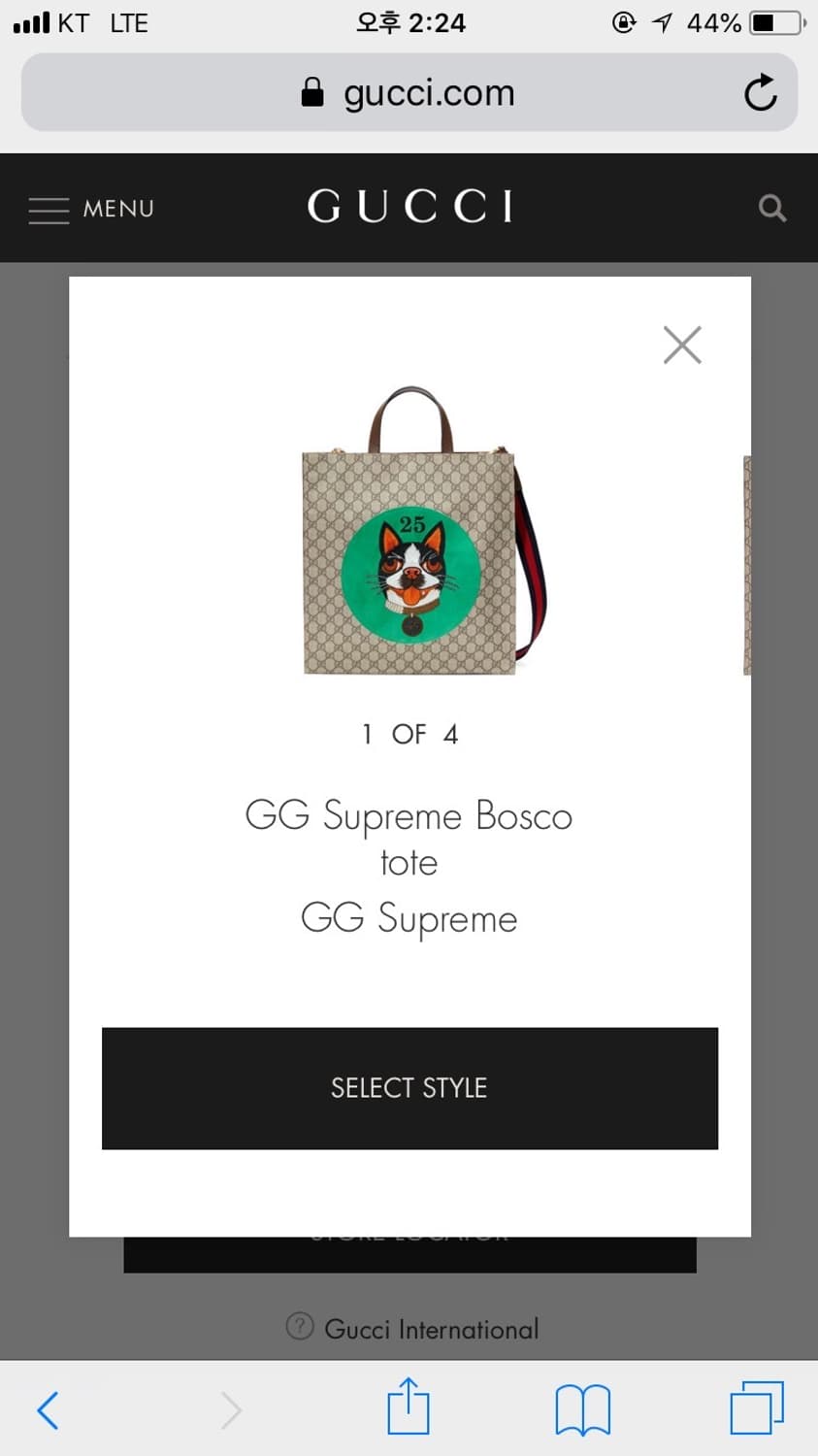Open the Safari share sheet icon
Screen dimensions: 818x1456
(x=409, y=1406)
